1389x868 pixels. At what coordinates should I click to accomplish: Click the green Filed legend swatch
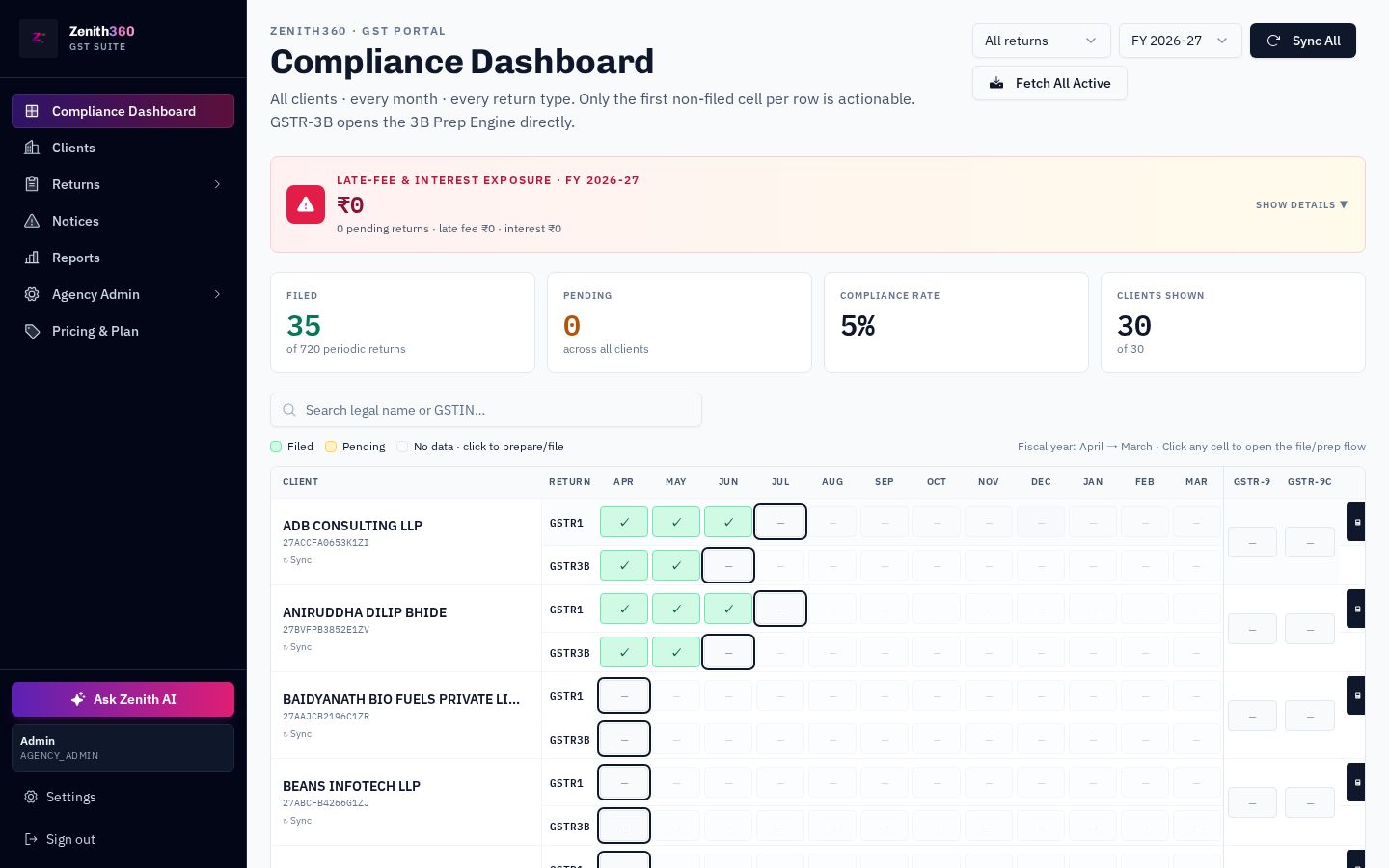276,447
